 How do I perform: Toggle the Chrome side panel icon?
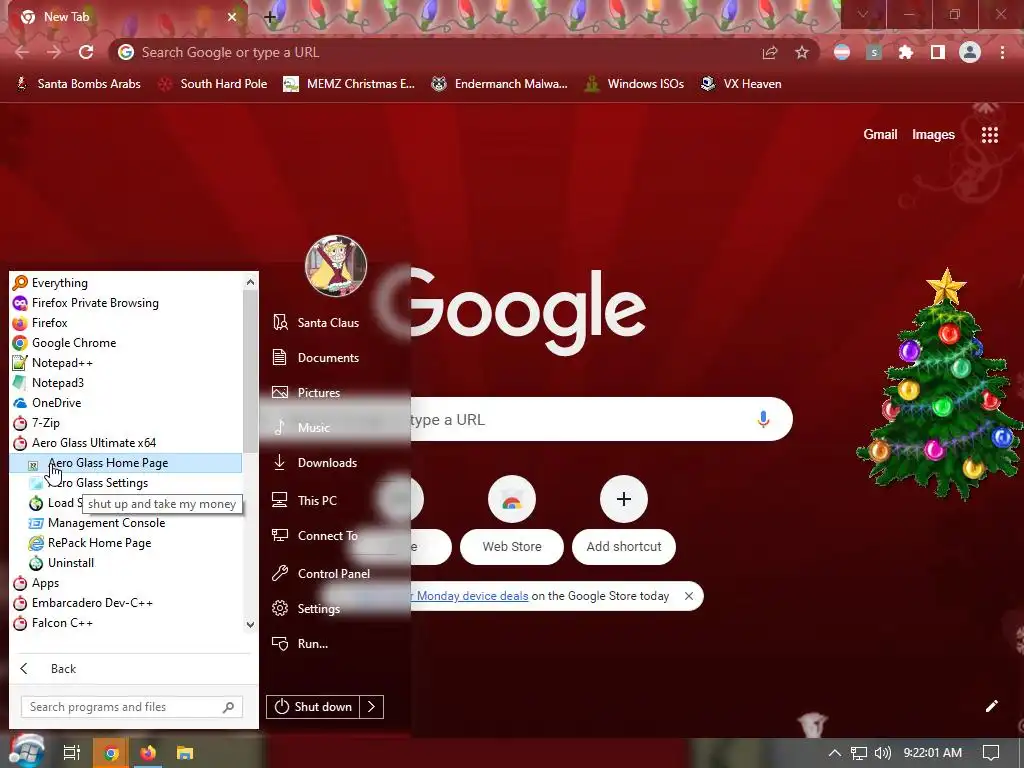pos(938,52)
